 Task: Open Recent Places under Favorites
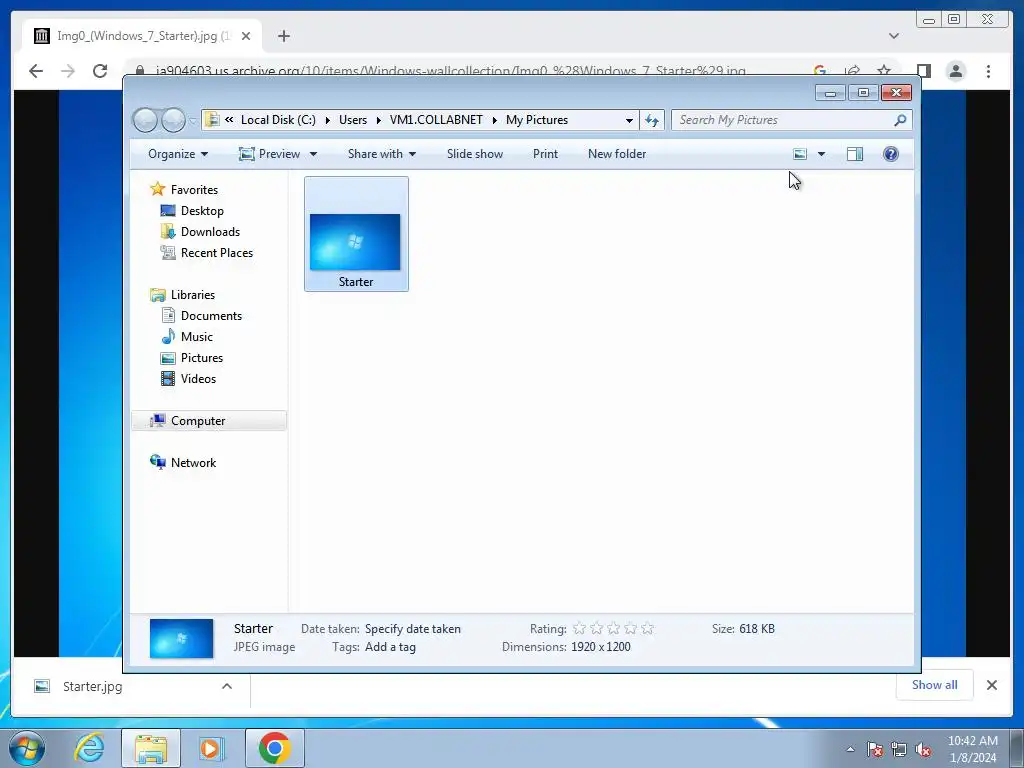(x=216, y=253)
